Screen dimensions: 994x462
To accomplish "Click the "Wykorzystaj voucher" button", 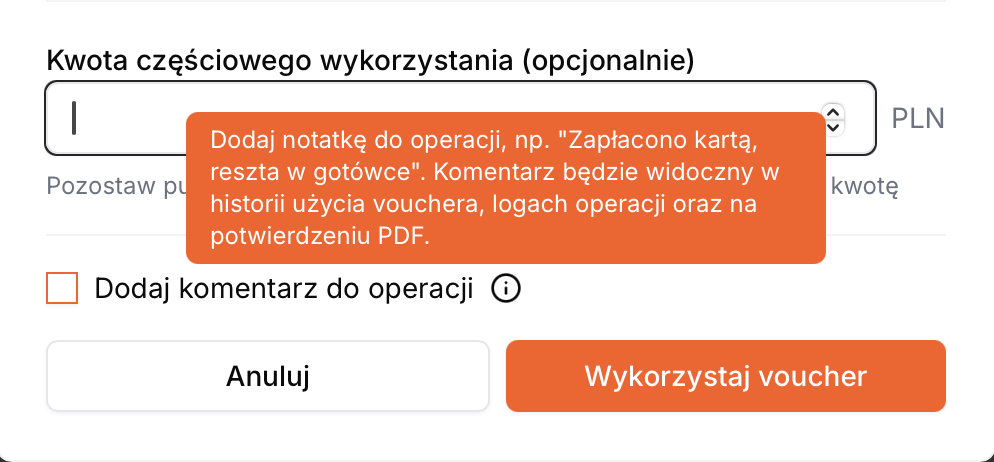I will point(725,376).
